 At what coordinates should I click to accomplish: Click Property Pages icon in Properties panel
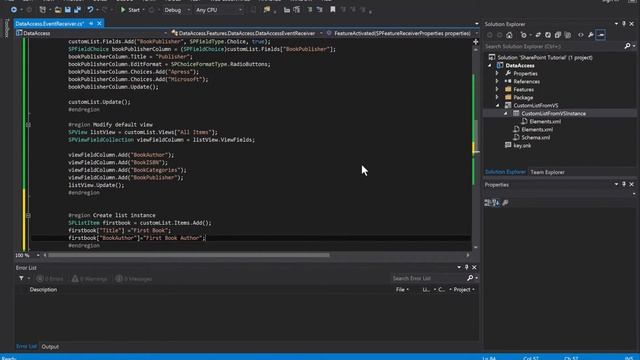(x=506, y=203)
